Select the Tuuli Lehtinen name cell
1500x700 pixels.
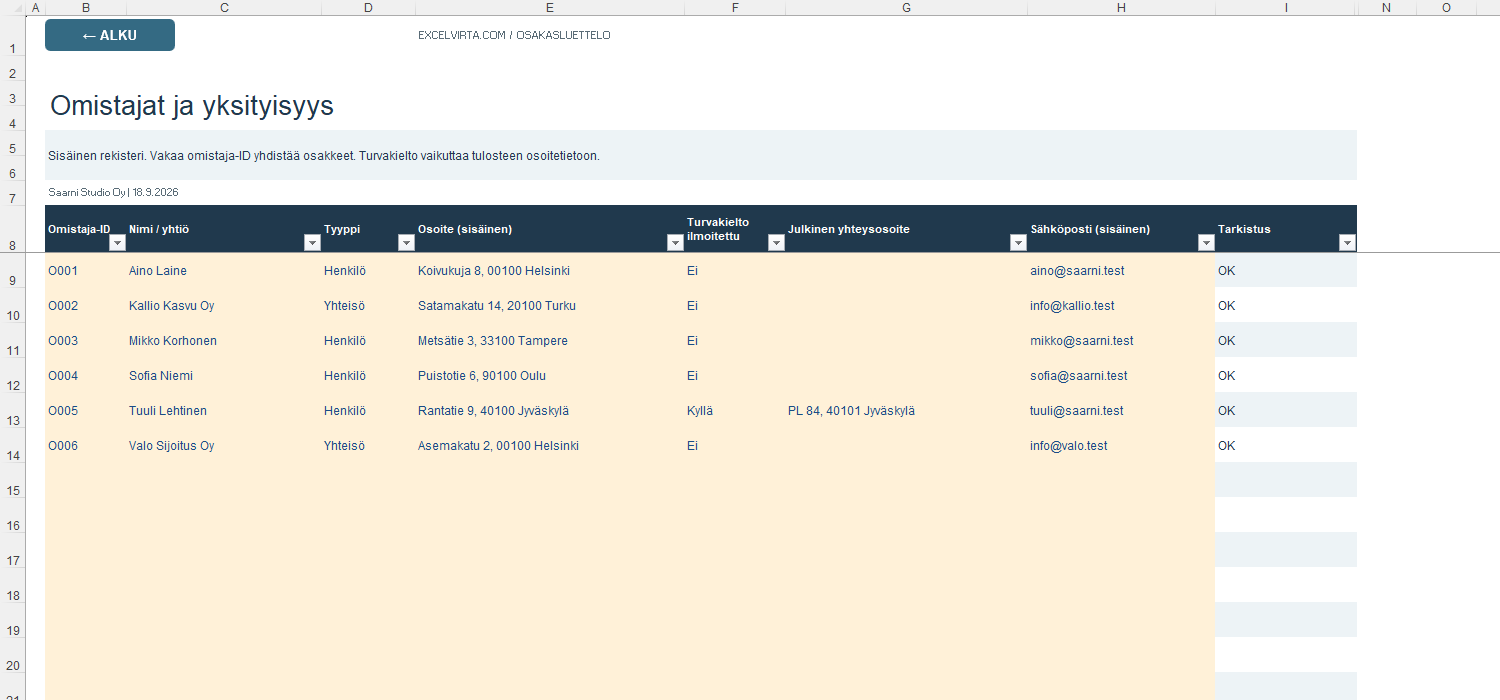(224, 411)
